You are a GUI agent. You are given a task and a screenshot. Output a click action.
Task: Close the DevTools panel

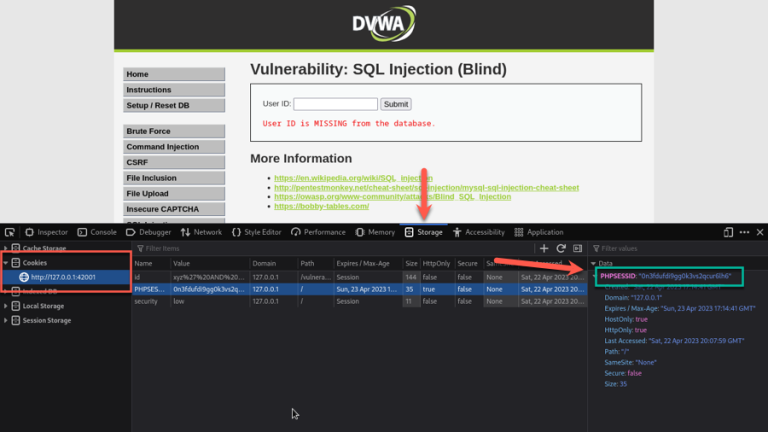tap(759, 232)
